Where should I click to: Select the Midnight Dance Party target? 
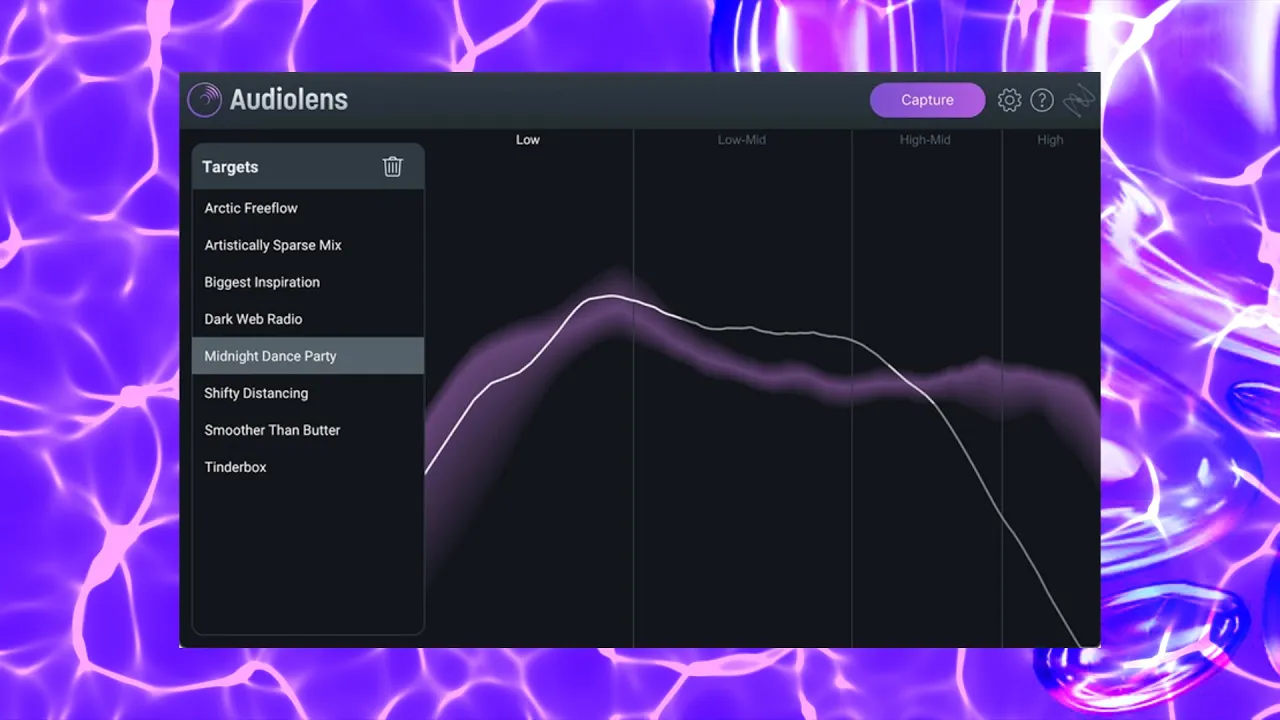click(x=308, y=356)
